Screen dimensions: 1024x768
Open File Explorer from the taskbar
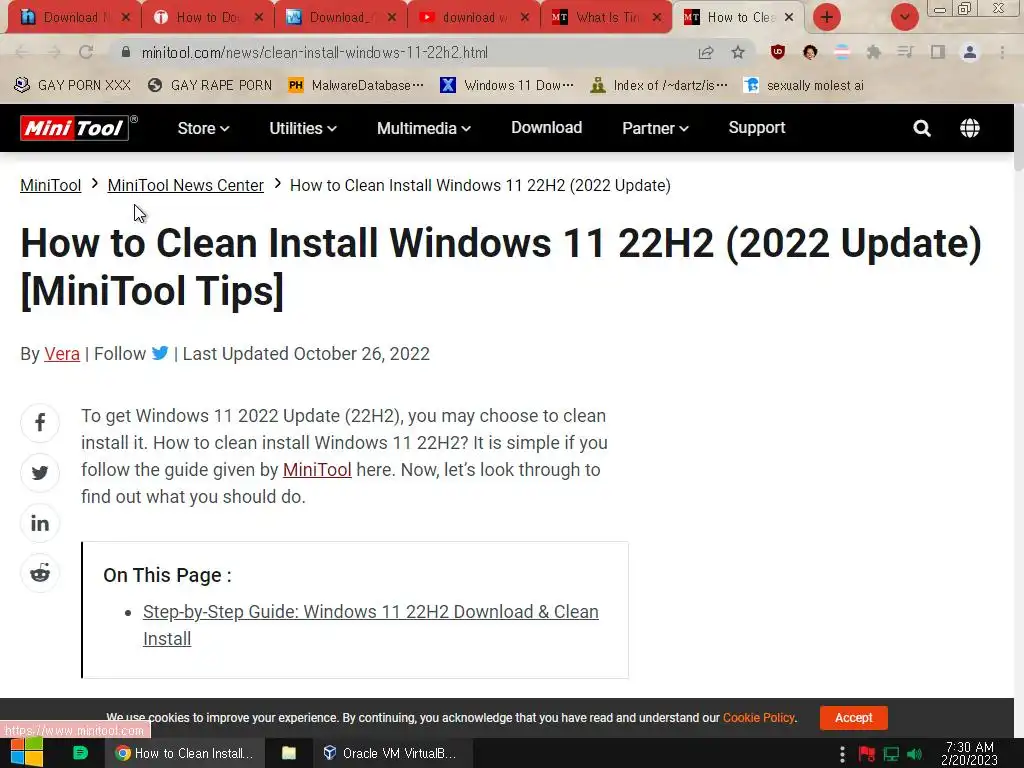pos(289,753)
